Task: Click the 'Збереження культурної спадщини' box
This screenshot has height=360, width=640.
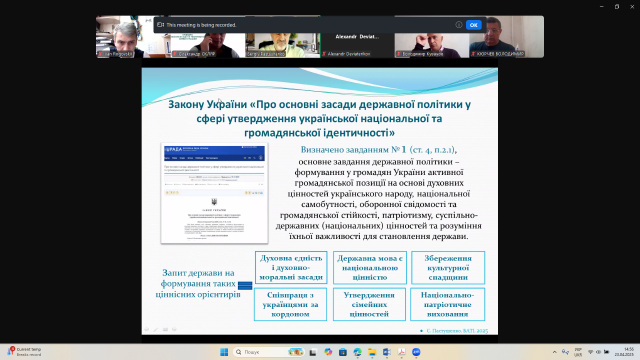Action: point(448,267)
